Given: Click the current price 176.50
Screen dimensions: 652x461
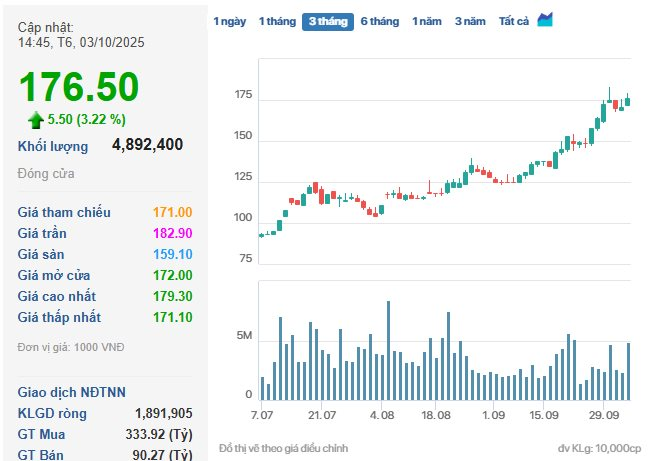Looking at the screenshot, I should pyautogui.click(x=79, y=87).
